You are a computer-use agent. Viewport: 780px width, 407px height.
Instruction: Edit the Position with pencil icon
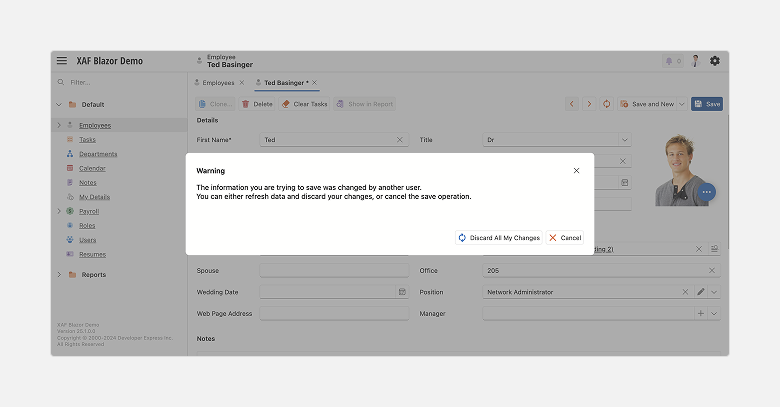pos(700,292)
